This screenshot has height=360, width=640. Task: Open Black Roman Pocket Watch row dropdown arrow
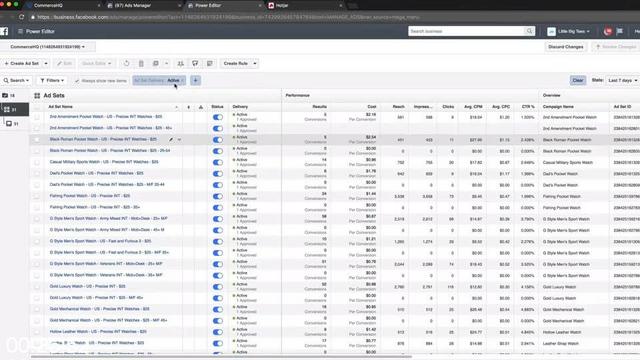[x=179, y=140]
